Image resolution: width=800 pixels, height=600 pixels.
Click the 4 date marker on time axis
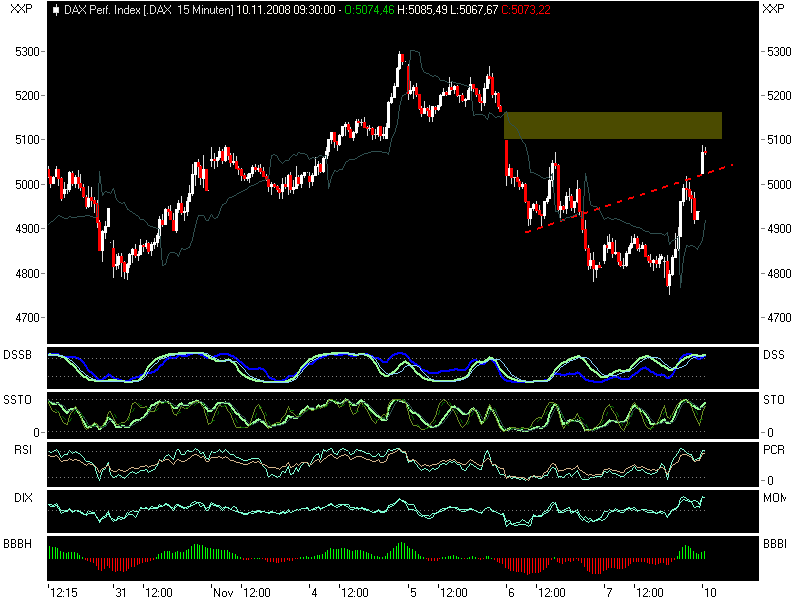point(315,592)
